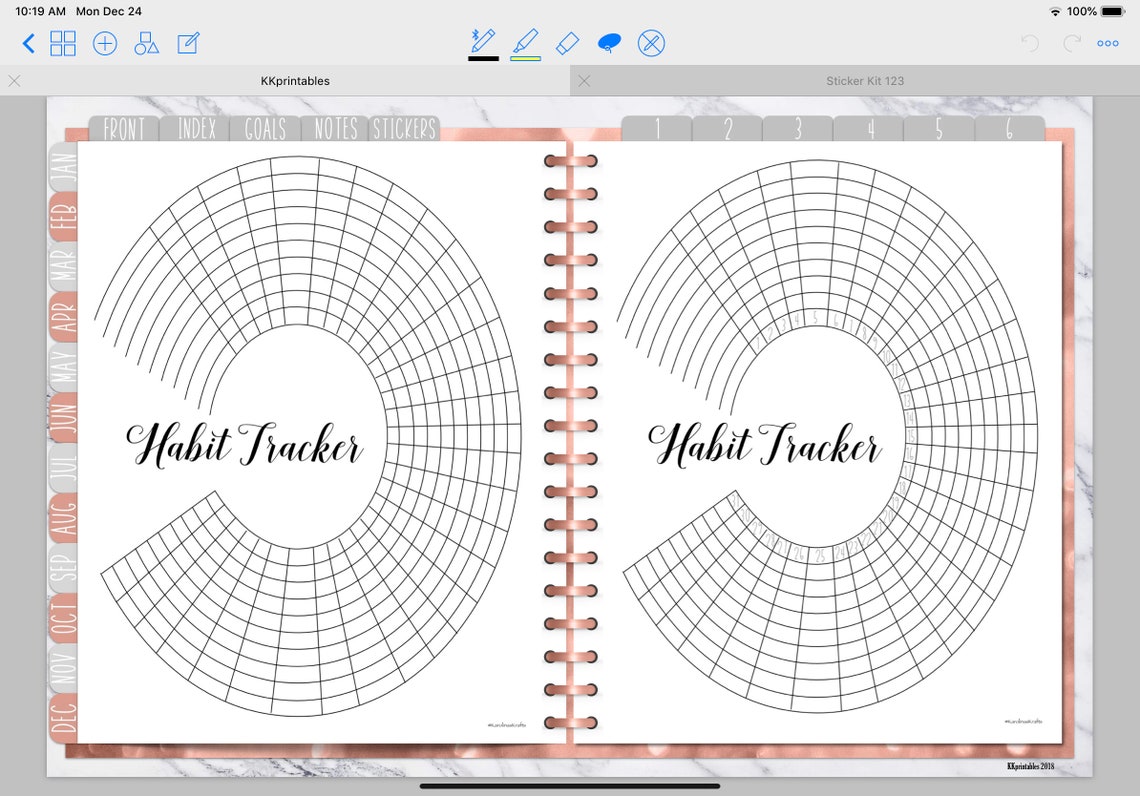Open more options with three dots

[1107, 43]
